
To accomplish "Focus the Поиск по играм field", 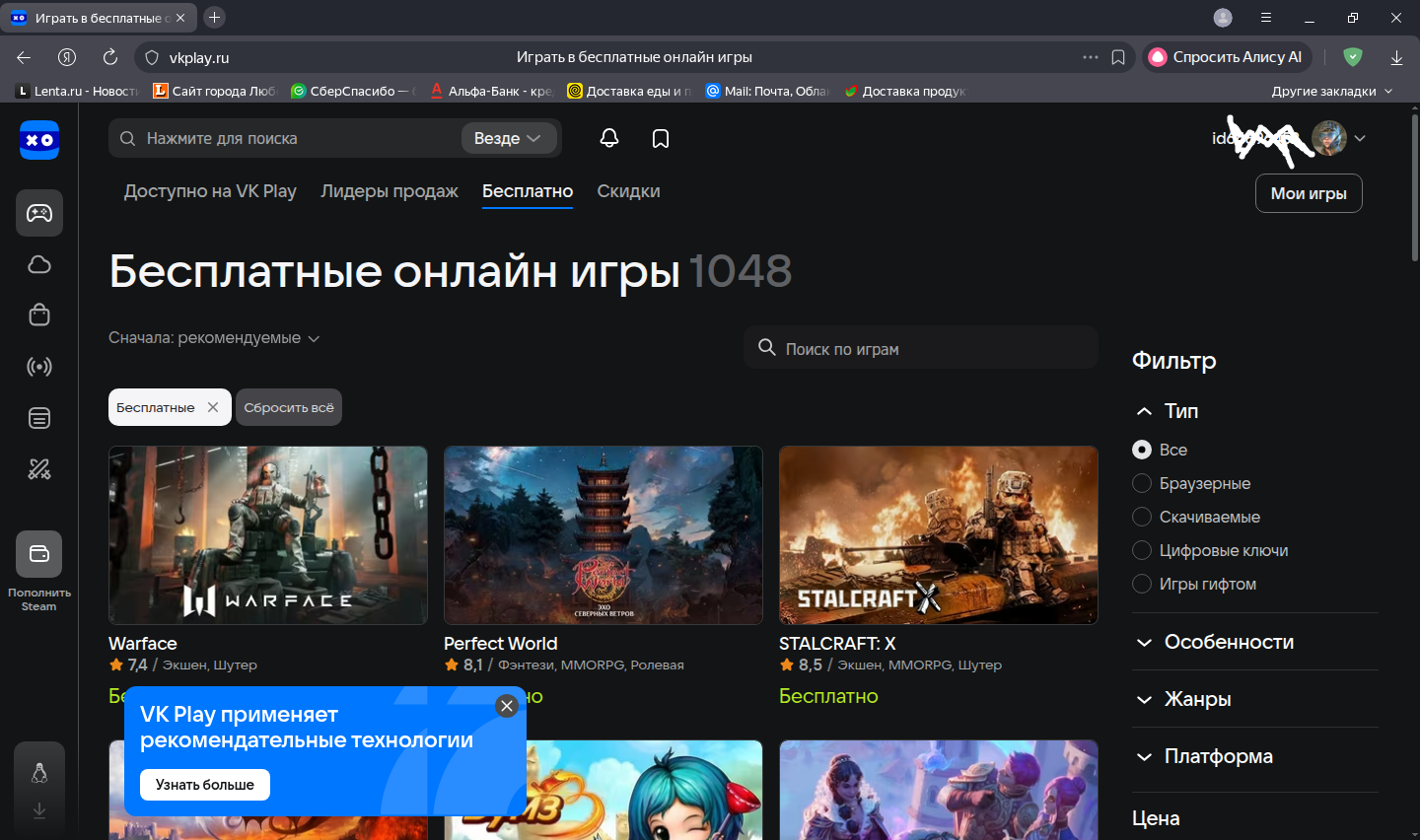I will click(921, 348).
